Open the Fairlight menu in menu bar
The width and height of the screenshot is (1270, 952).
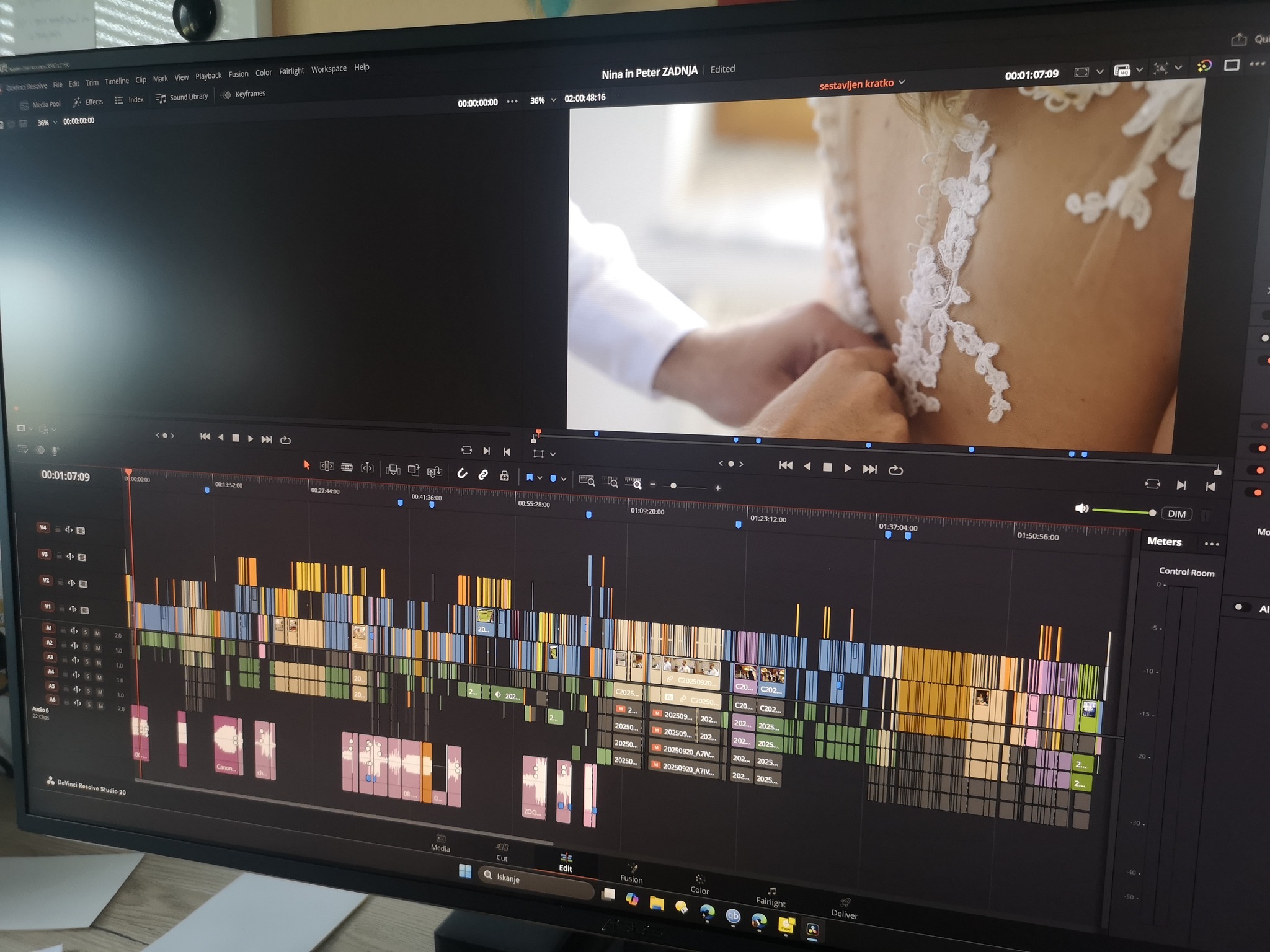tap(291, 71)
